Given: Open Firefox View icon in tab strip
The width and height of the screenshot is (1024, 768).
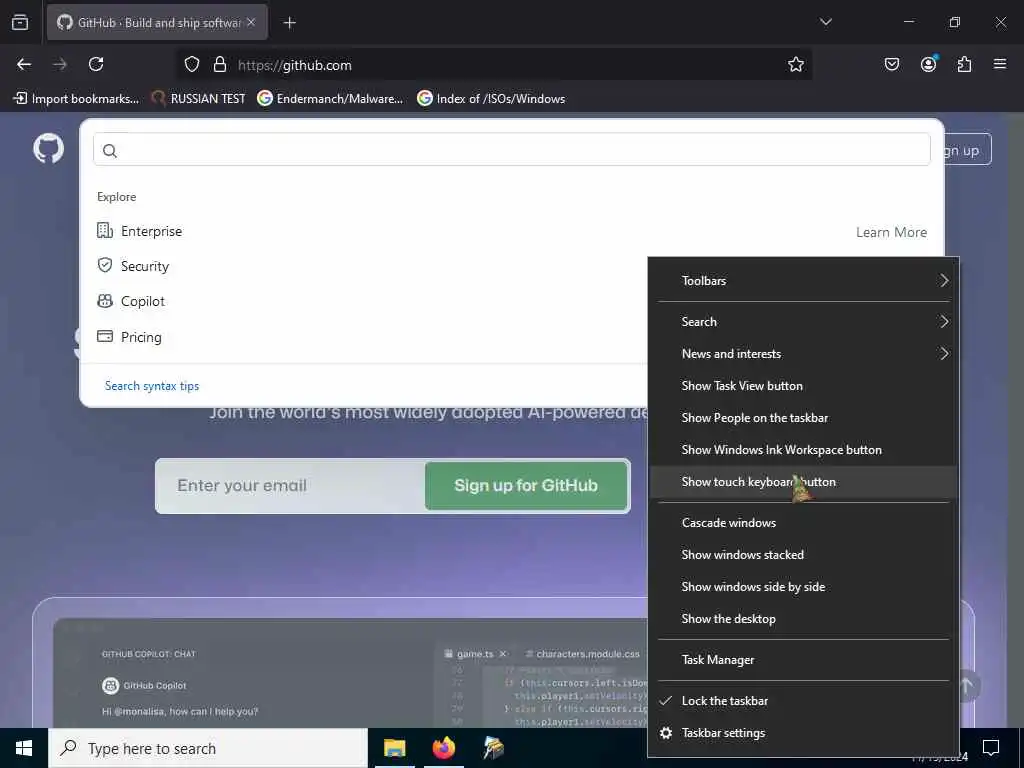Looking at the screenshot, I should tap(20, 22).
